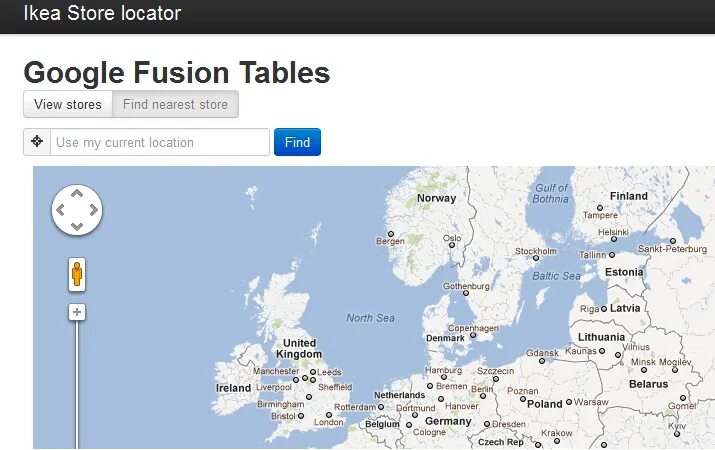Click the Ireland country label
Image resolution: width=715 pixels, height=450 pixels.
[x=233, y=388]
